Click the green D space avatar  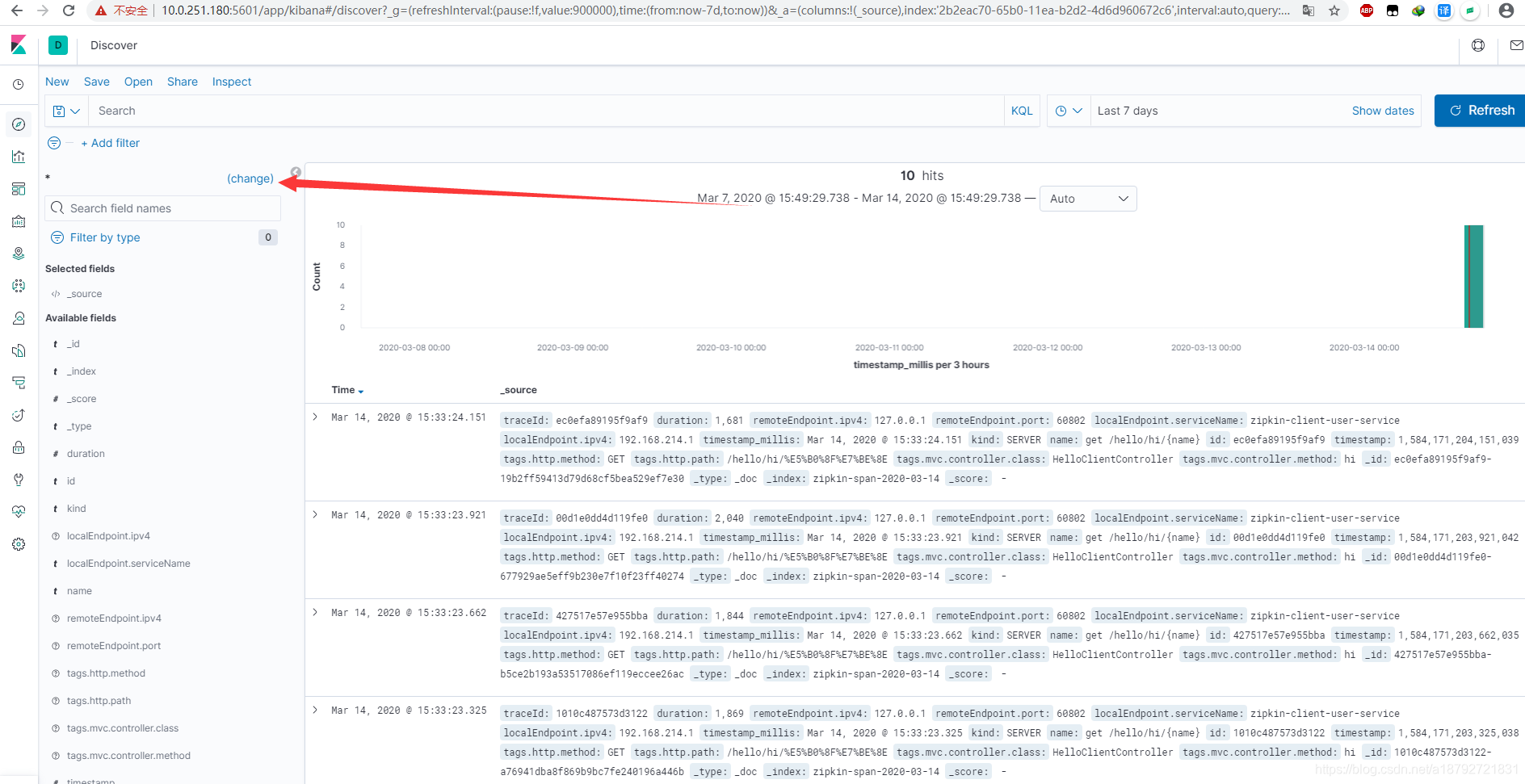[58, 45]
